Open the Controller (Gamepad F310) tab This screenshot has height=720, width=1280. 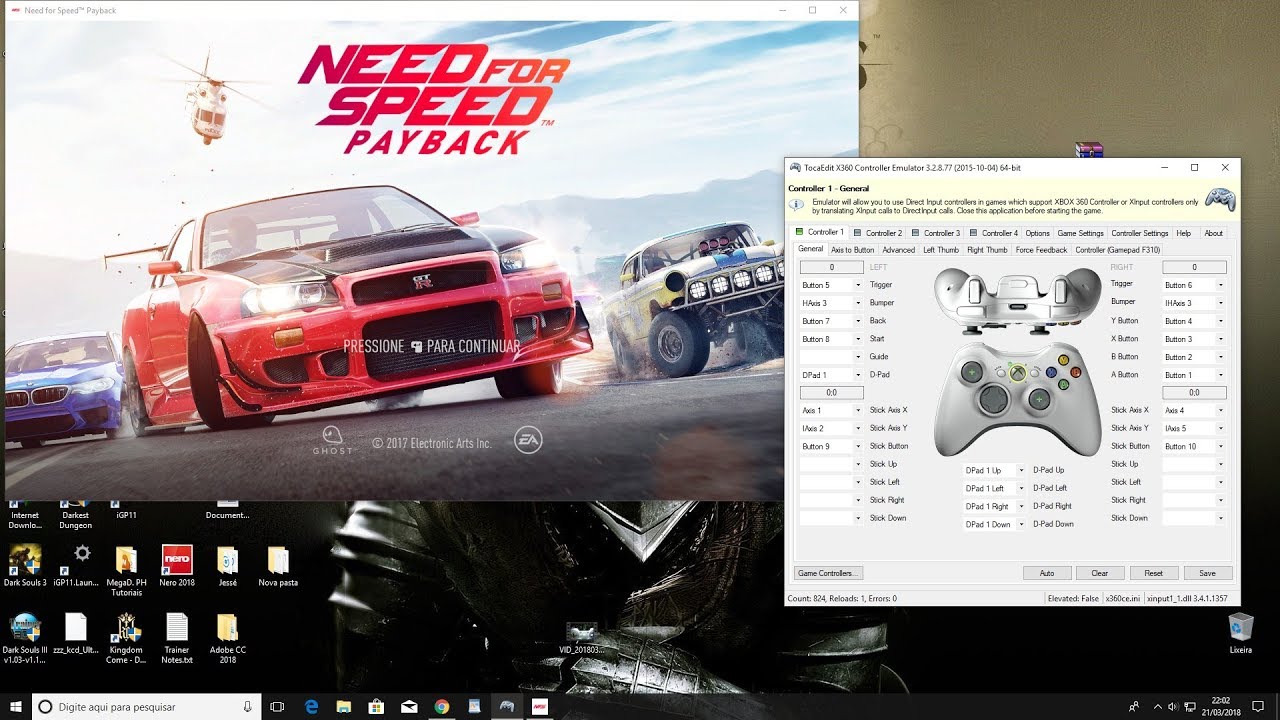click(x=1117, y=250)
